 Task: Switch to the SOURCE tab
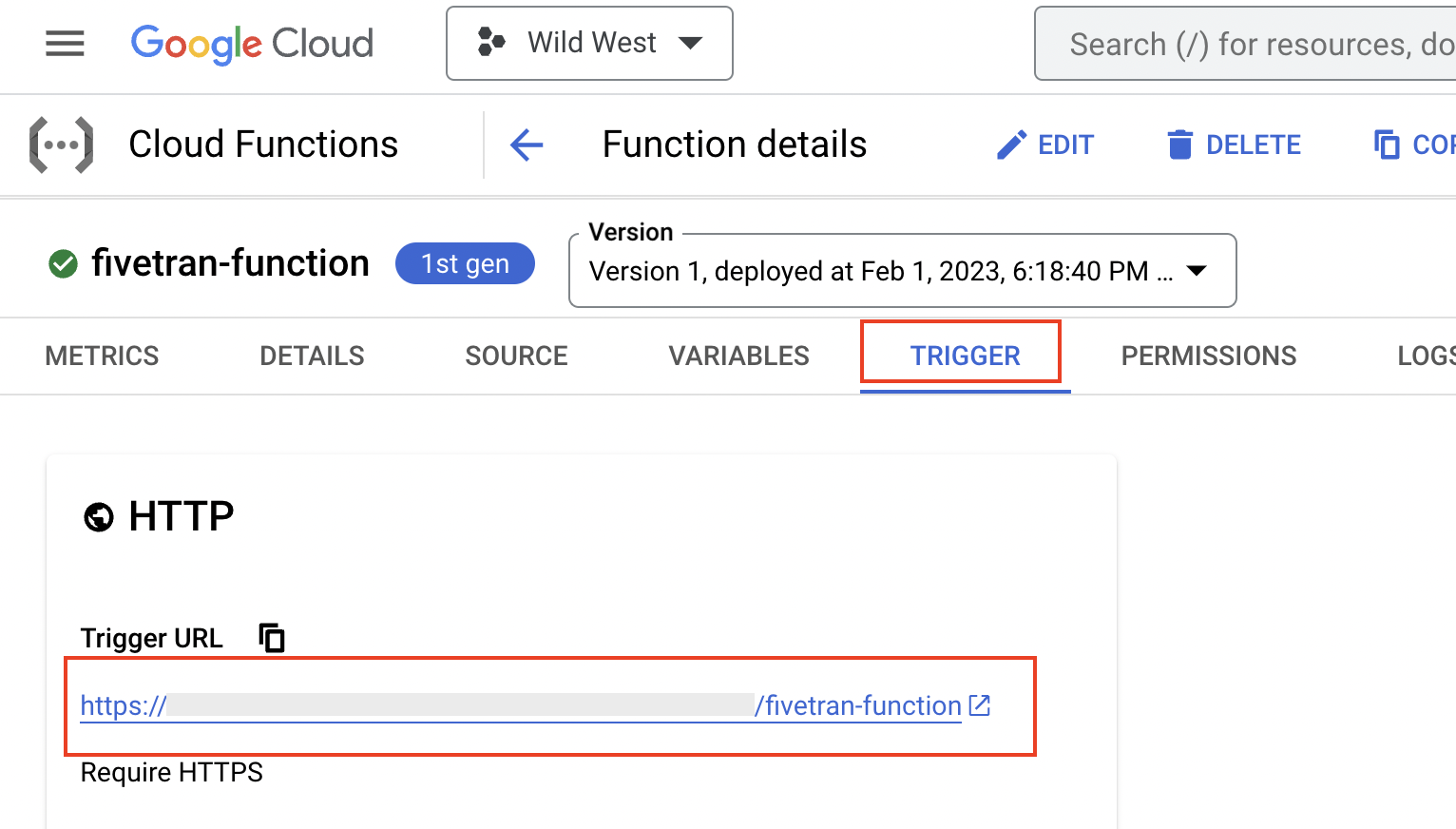[x=516, y=356]
